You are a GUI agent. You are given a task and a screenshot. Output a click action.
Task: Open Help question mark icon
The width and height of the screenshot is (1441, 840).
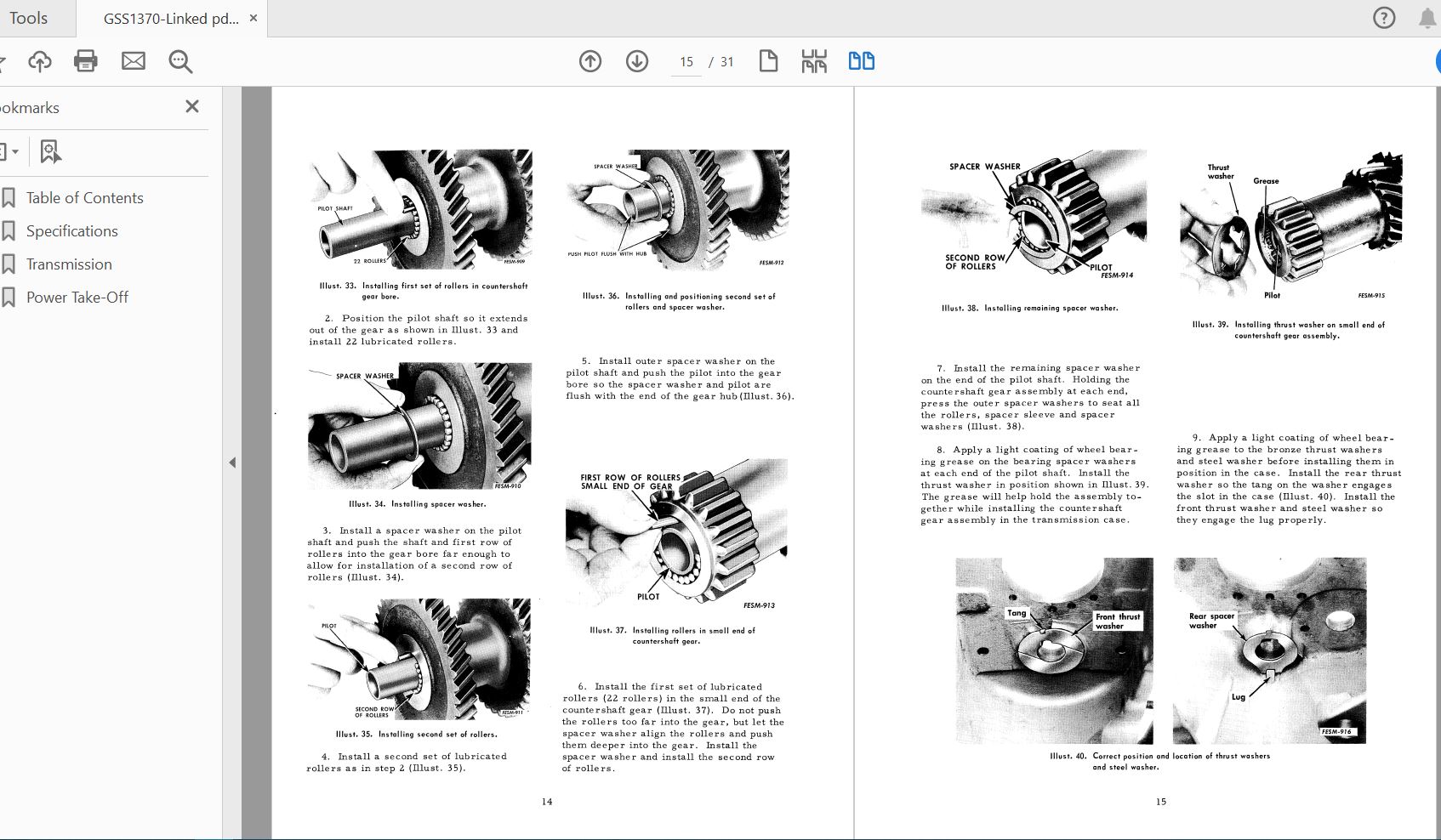pyautogui.click(x=1384, y=18)
